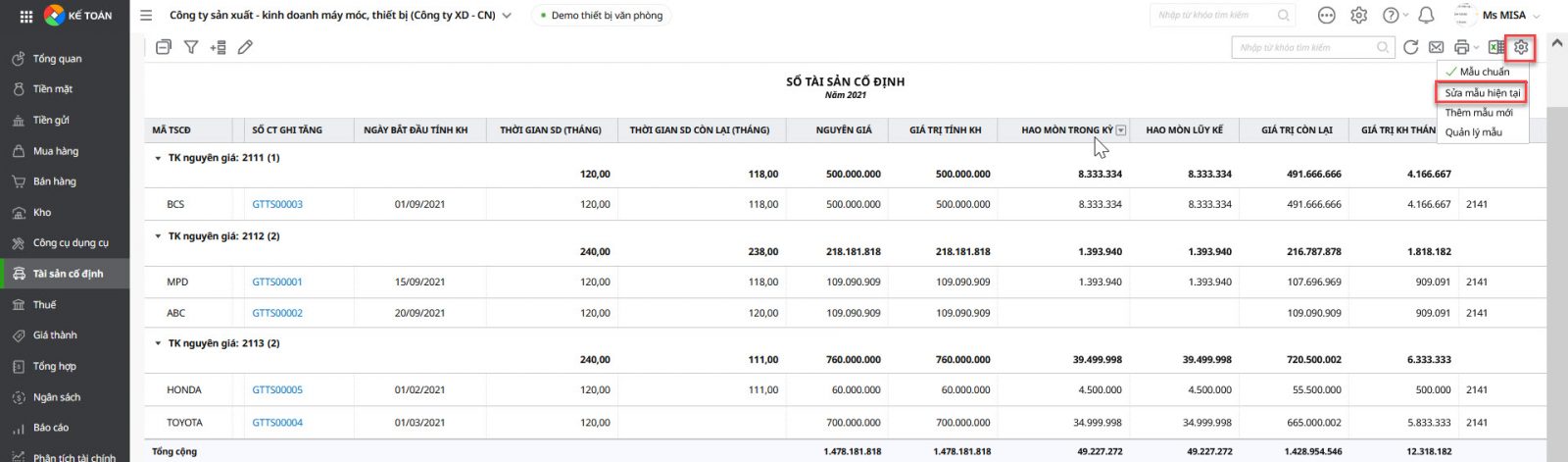Image resolution: width=1568 pixels, height=462 pixels.
Task: Refresh the fixed asset report
Action: tap(1410, 47)
